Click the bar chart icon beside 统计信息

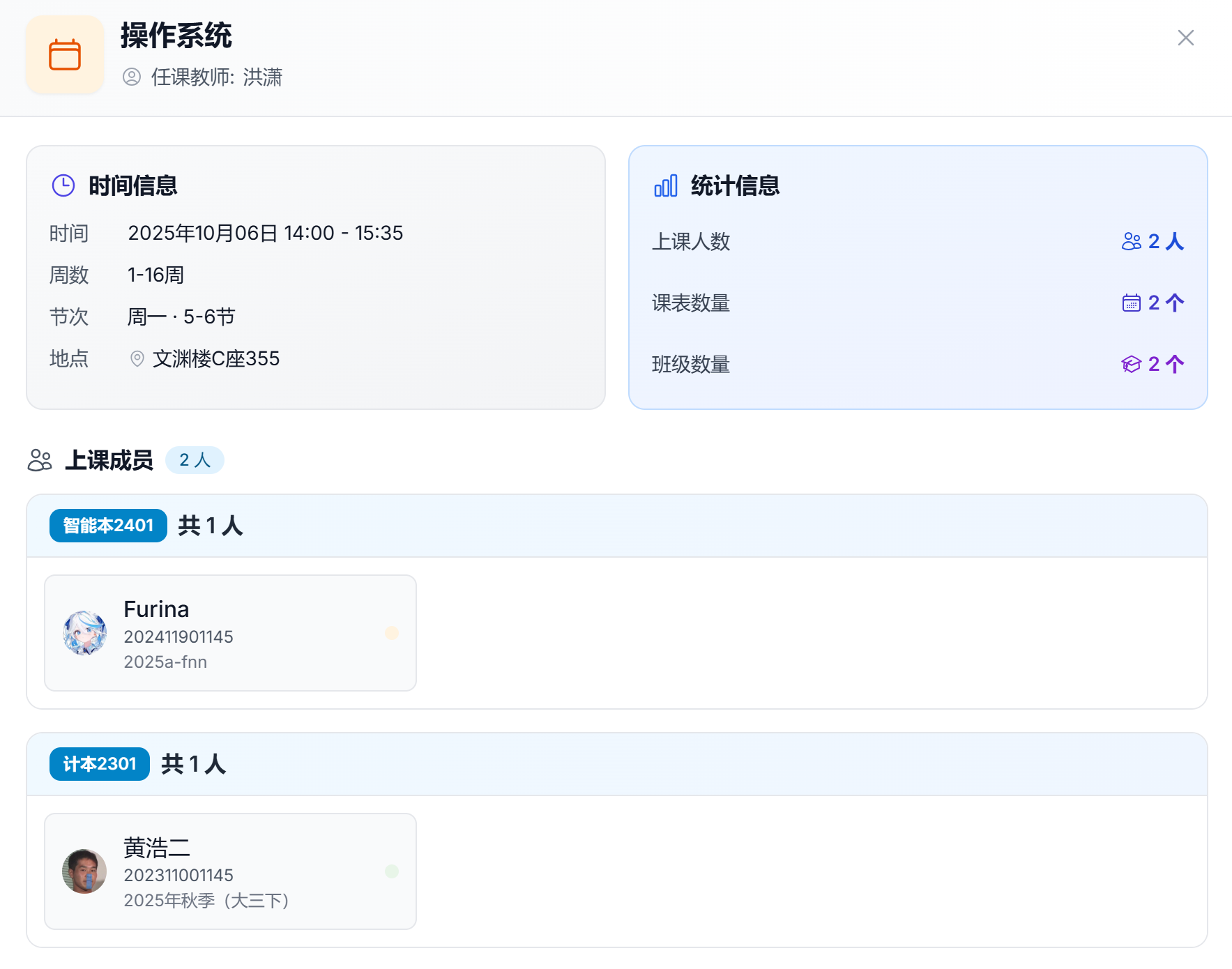coord(665,186)
